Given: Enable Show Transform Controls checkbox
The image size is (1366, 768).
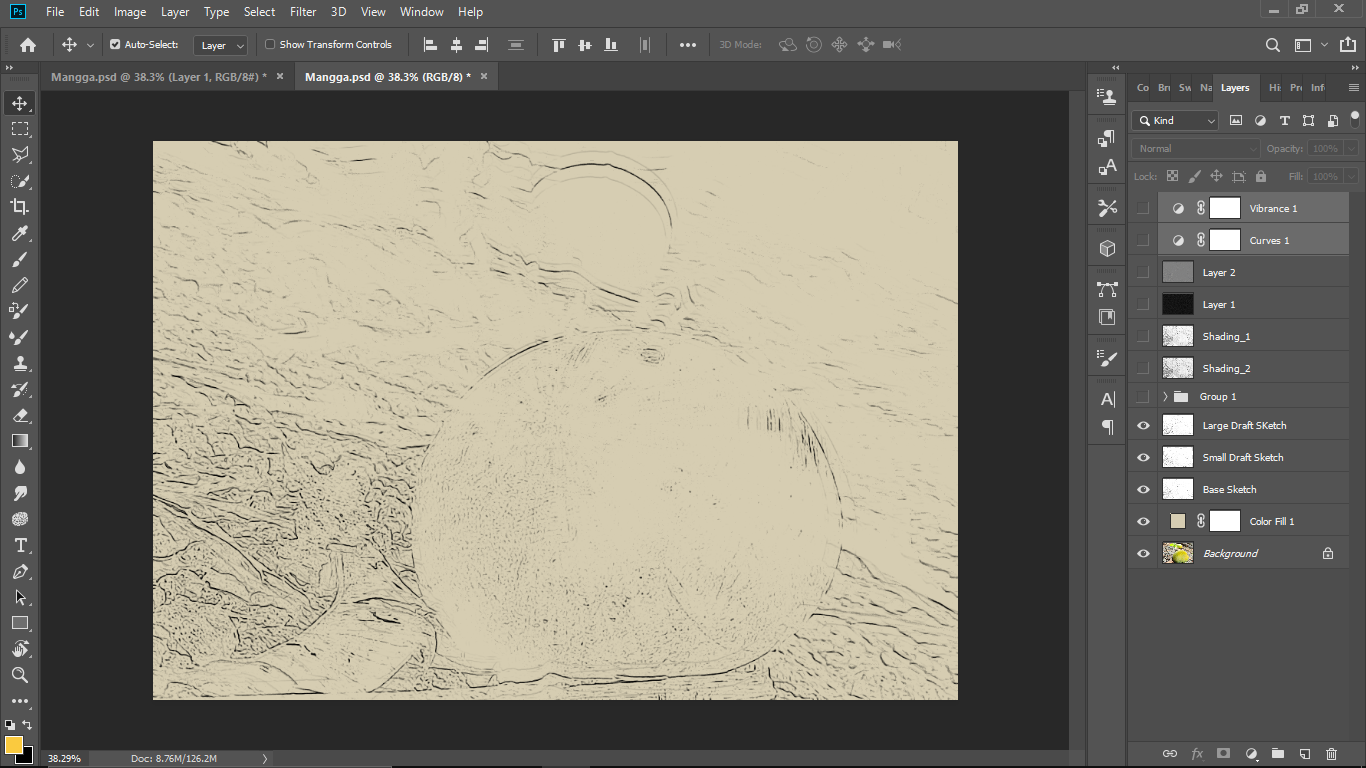Looking at the screenshot, I should [x=270, y=45].
